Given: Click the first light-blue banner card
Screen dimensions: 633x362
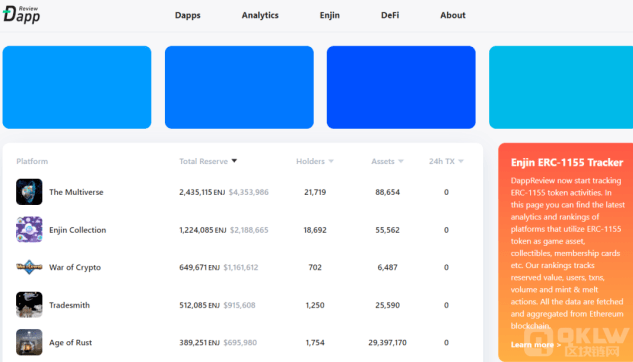Looking at the screenshot, I should (x=77, y=87).
